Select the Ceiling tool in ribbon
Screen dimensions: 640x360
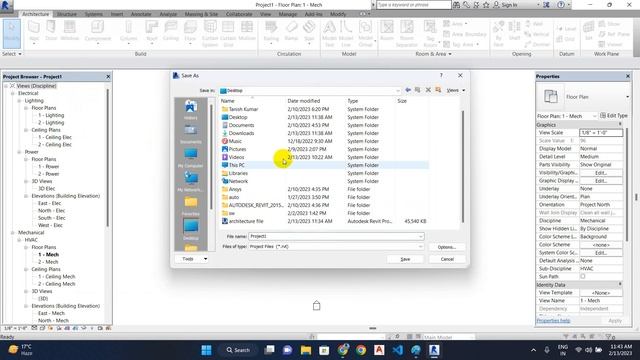171,31
